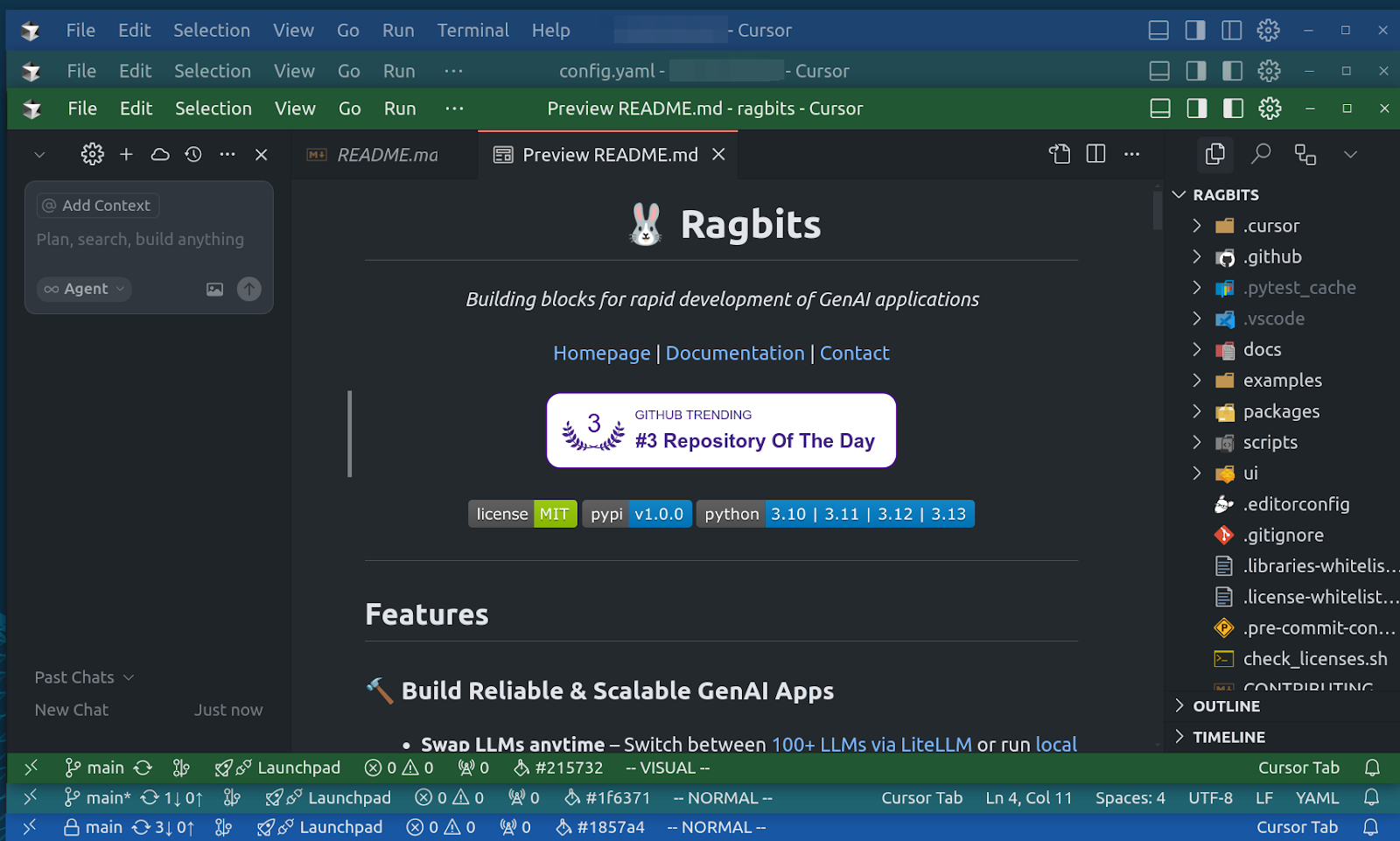Click #215732 color item in status bar
1400x841 pixels.
558,767
